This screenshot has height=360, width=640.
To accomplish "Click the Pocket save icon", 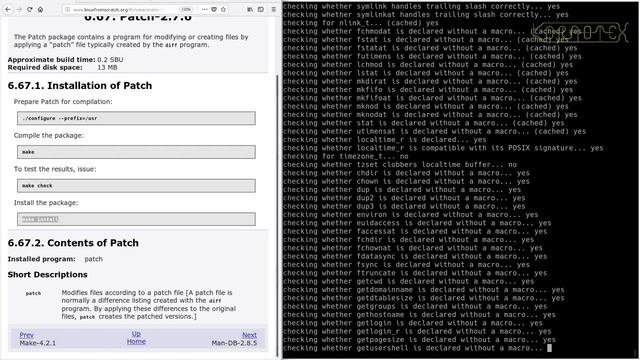I will click(214, 9).
